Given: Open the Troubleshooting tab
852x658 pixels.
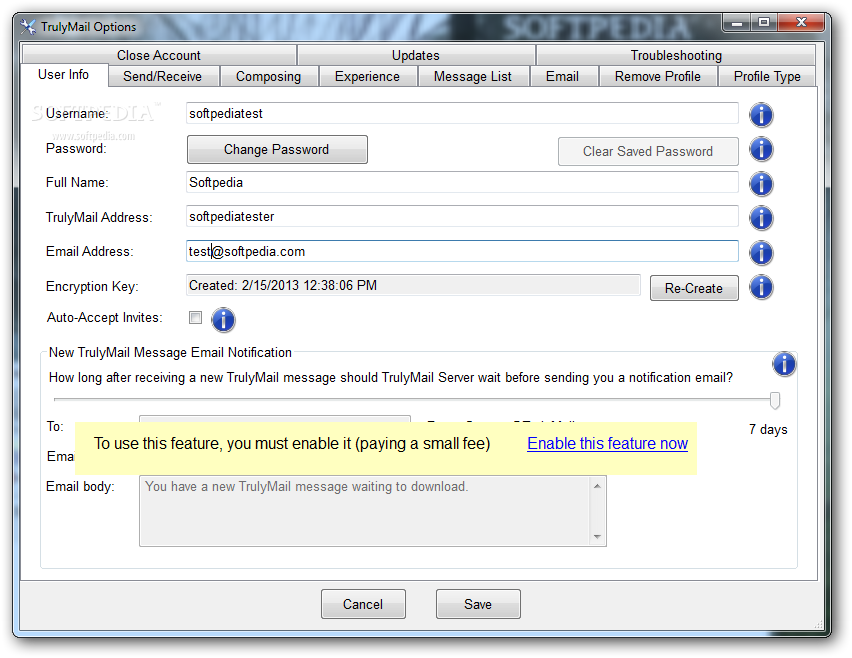Looking at the screenshot, I should click(676, 55).
